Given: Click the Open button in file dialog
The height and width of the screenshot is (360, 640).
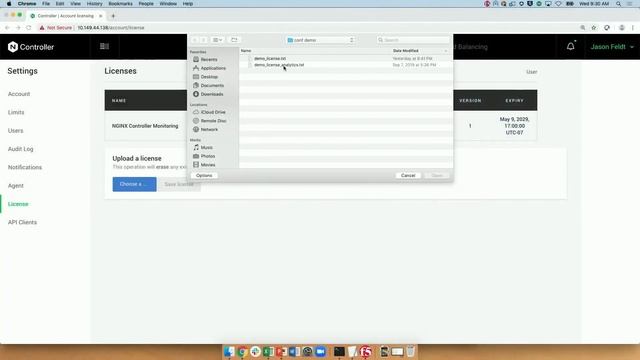Looking at the screenshot, I should tap(437, 176).
